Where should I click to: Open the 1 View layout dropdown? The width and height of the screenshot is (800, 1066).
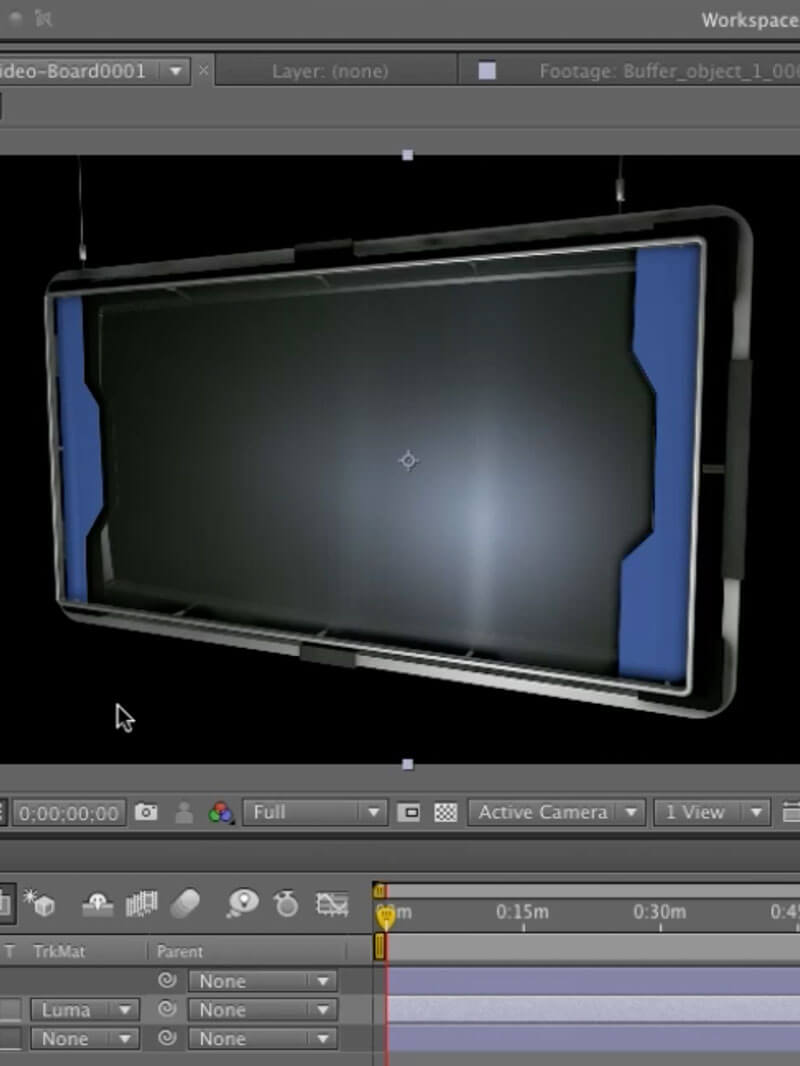(x=712, y=812)
